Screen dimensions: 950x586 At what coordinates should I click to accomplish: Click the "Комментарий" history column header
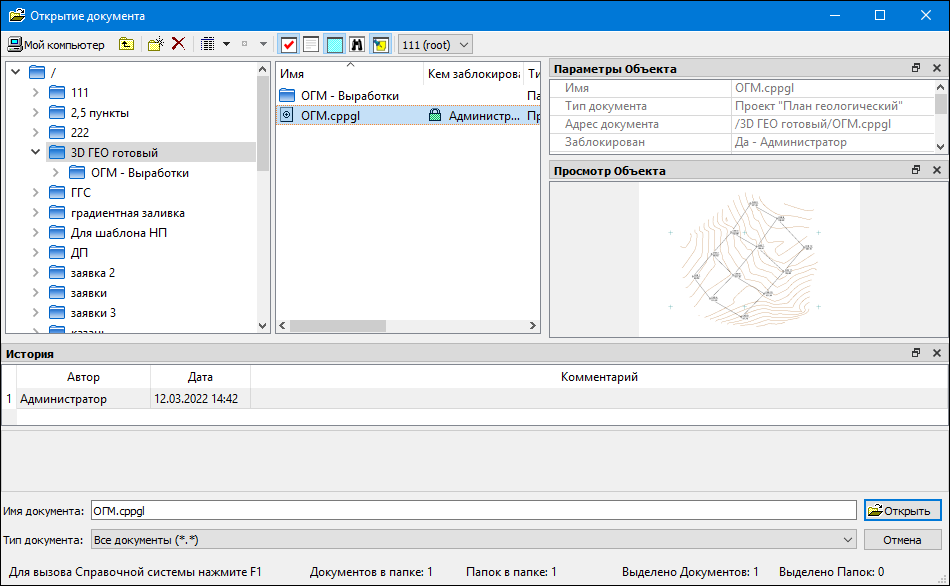(x=599, y=377)
